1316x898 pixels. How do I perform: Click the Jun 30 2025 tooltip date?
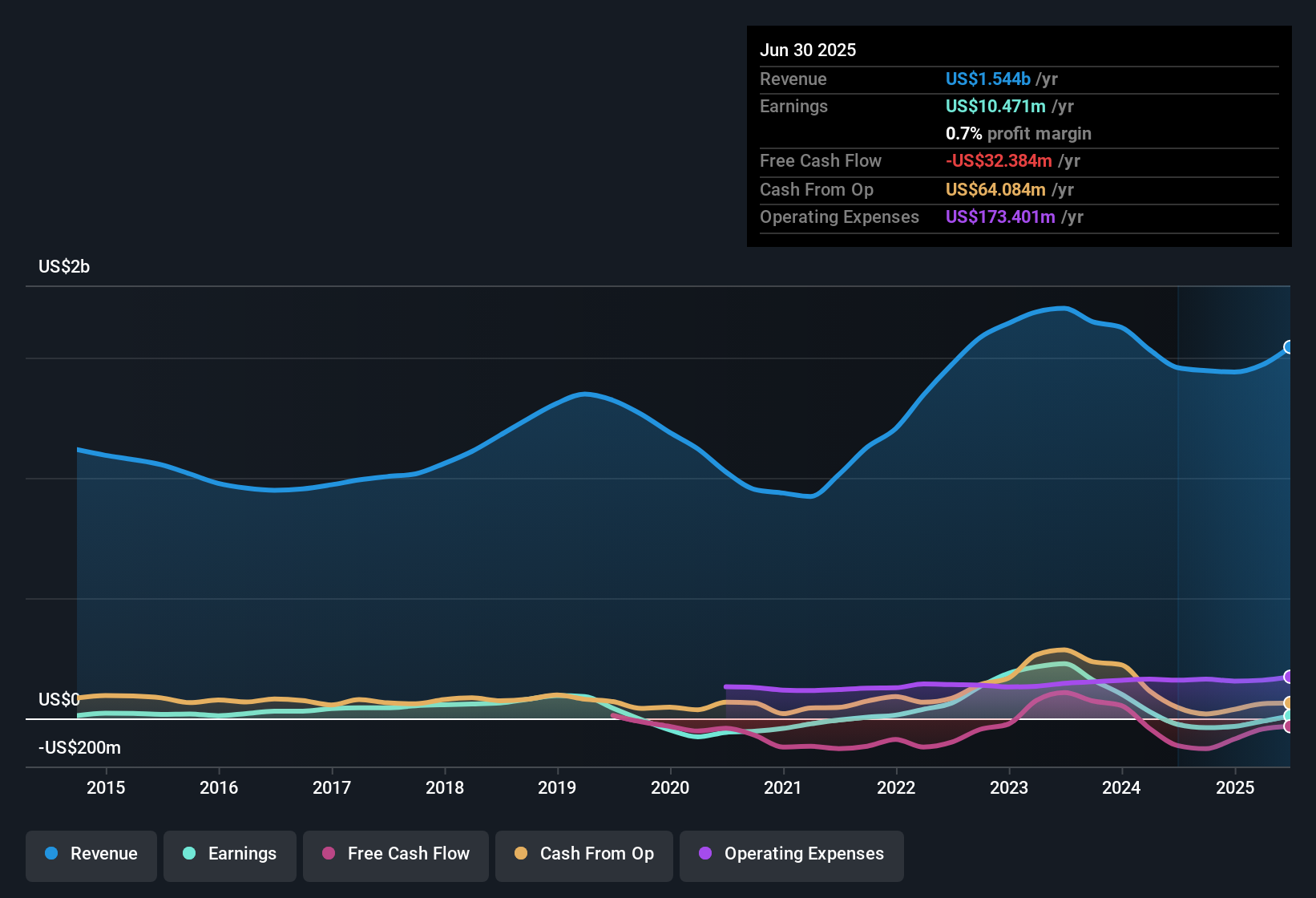pos(808,50)
